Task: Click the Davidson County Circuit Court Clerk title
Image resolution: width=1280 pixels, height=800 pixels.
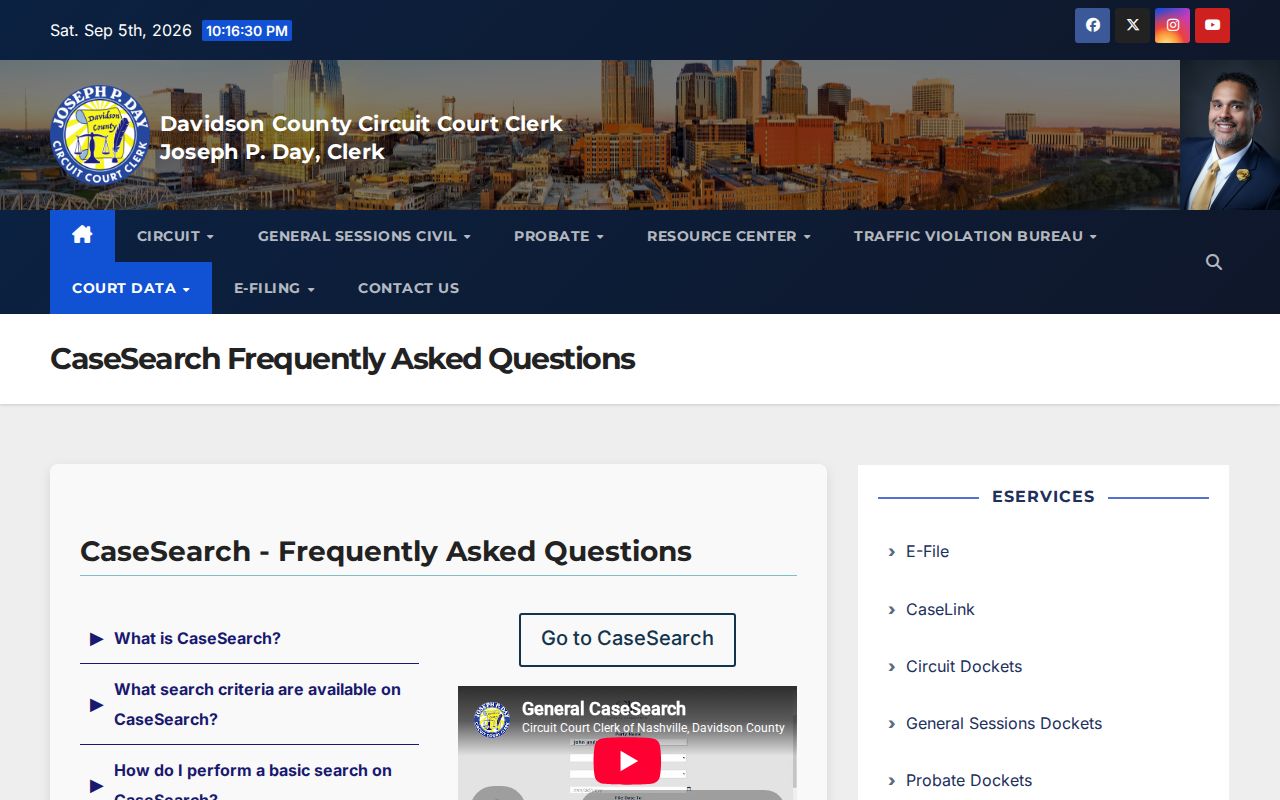Action: [361, 123]
